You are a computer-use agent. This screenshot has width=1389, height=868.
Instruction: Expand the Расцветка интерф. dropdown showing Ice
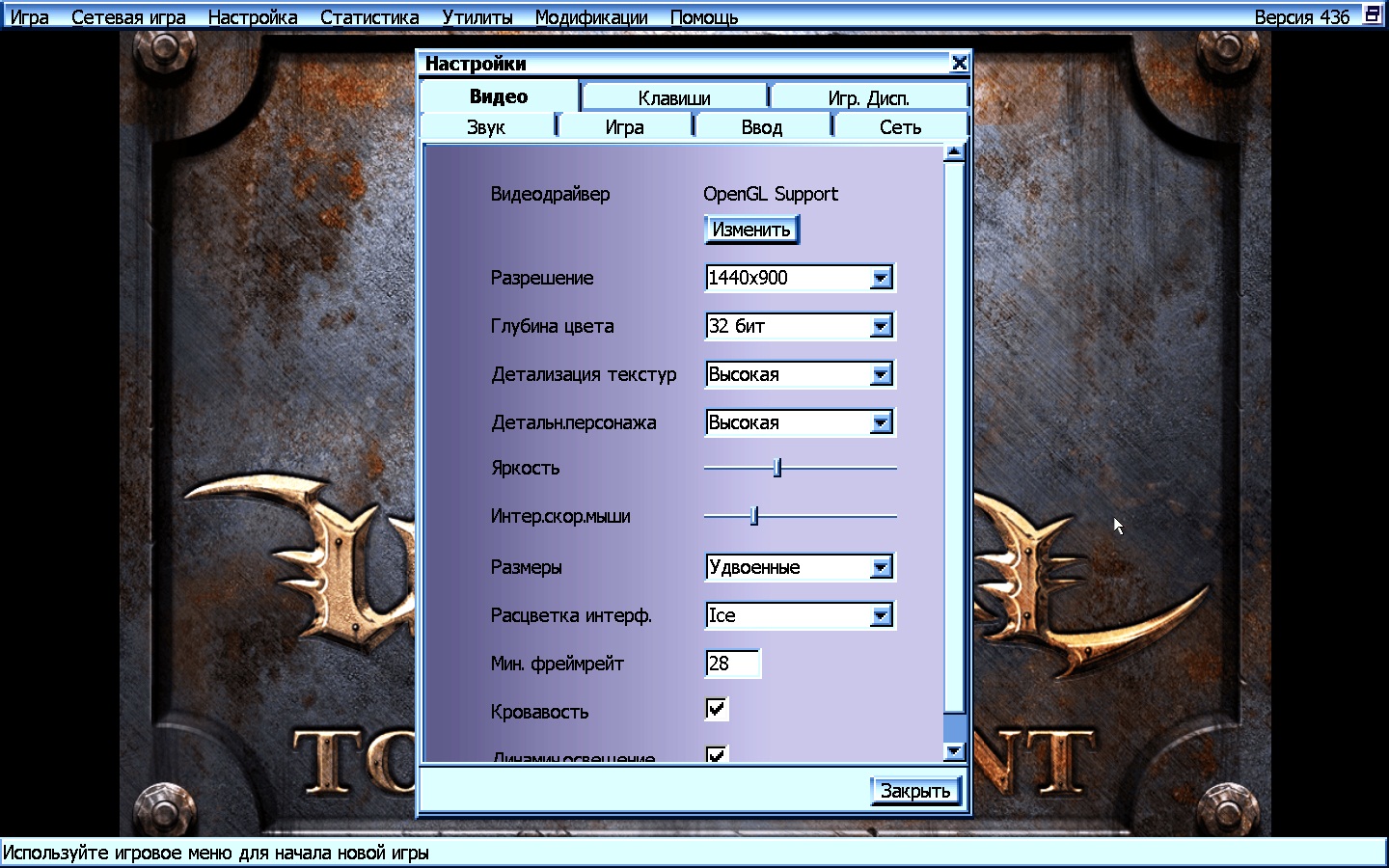point(800,615)
